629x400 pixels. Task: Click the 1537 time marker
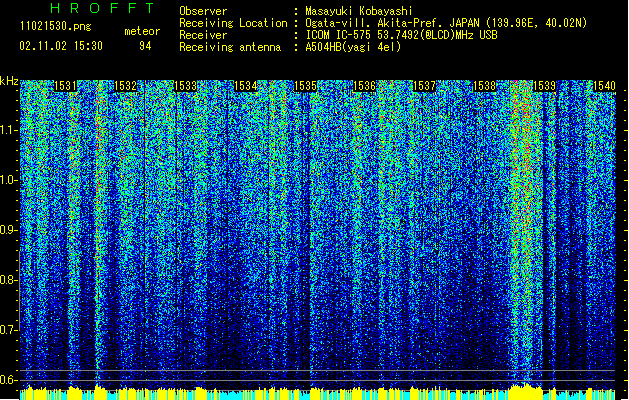click(x=424, y=86)
